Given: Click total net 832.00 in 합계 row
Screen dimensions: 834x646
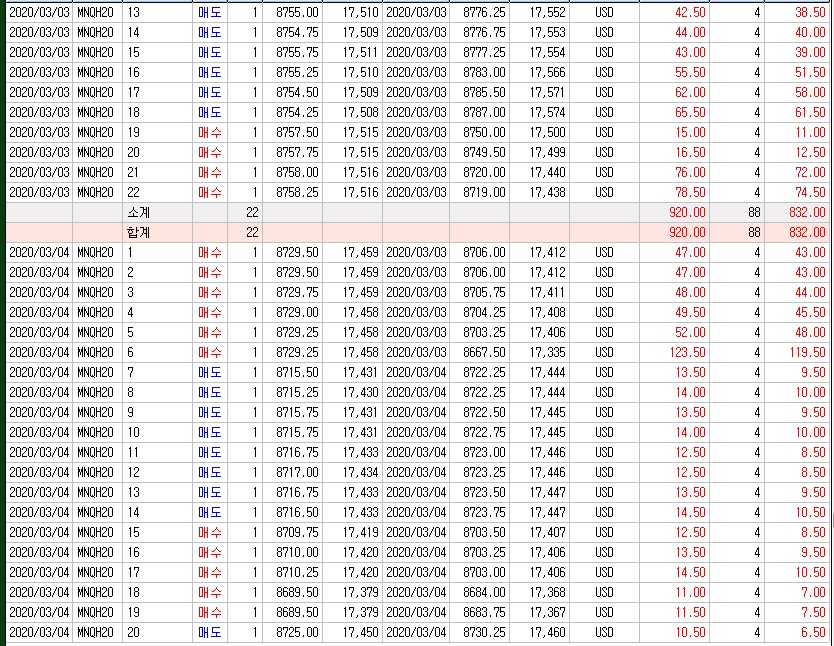Looking at the screenshot, I should pos(807,232).
